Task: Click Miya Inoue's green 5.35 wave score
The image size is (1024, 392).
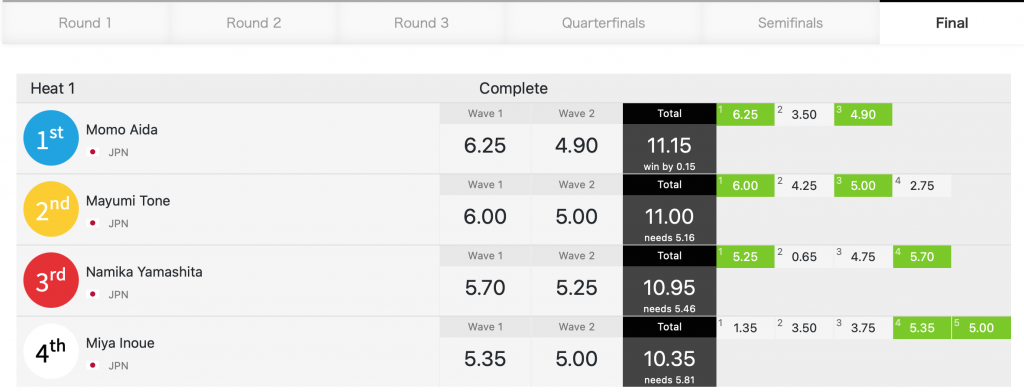Action: [922, 328]
